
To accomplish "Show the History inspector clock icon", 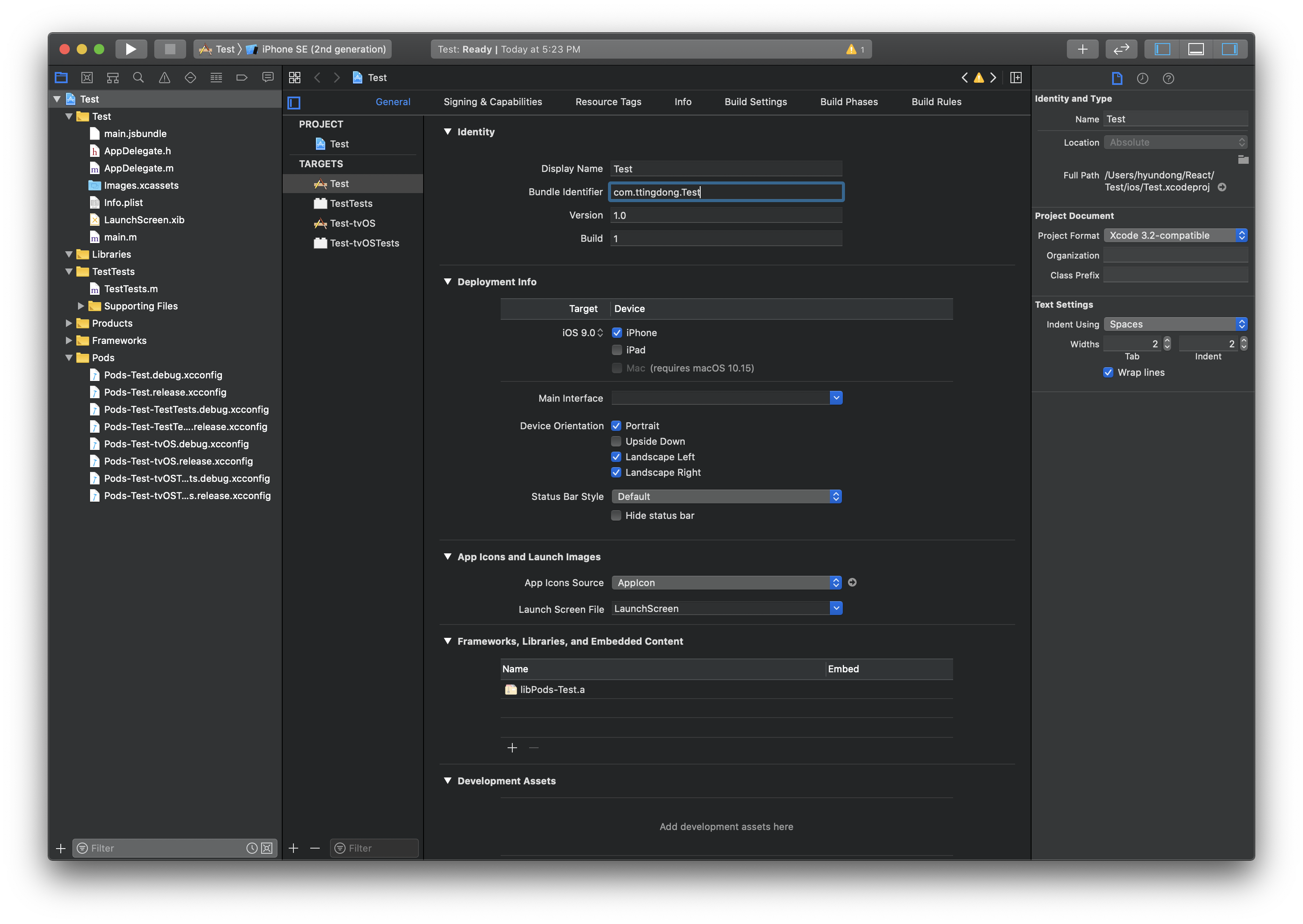I will coord(1143,78).
